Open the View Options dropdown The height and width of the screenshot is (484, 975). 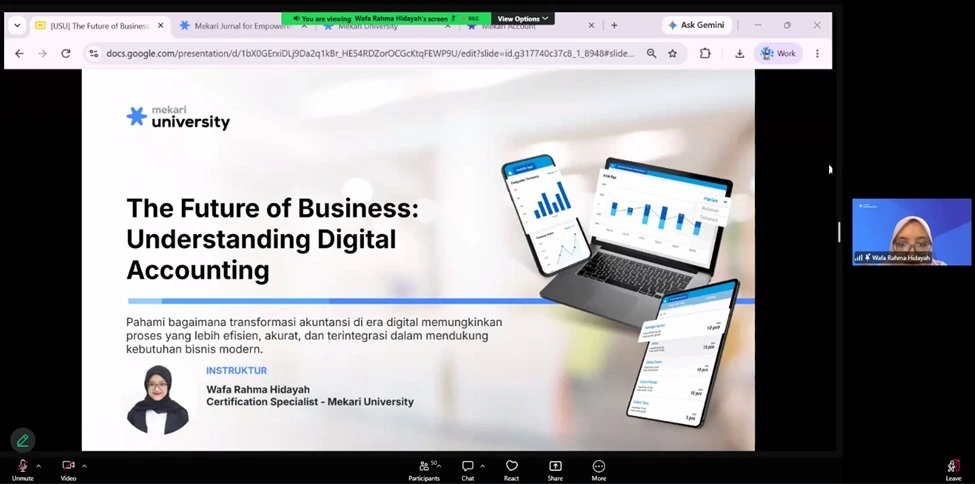[x=522, y=19]
